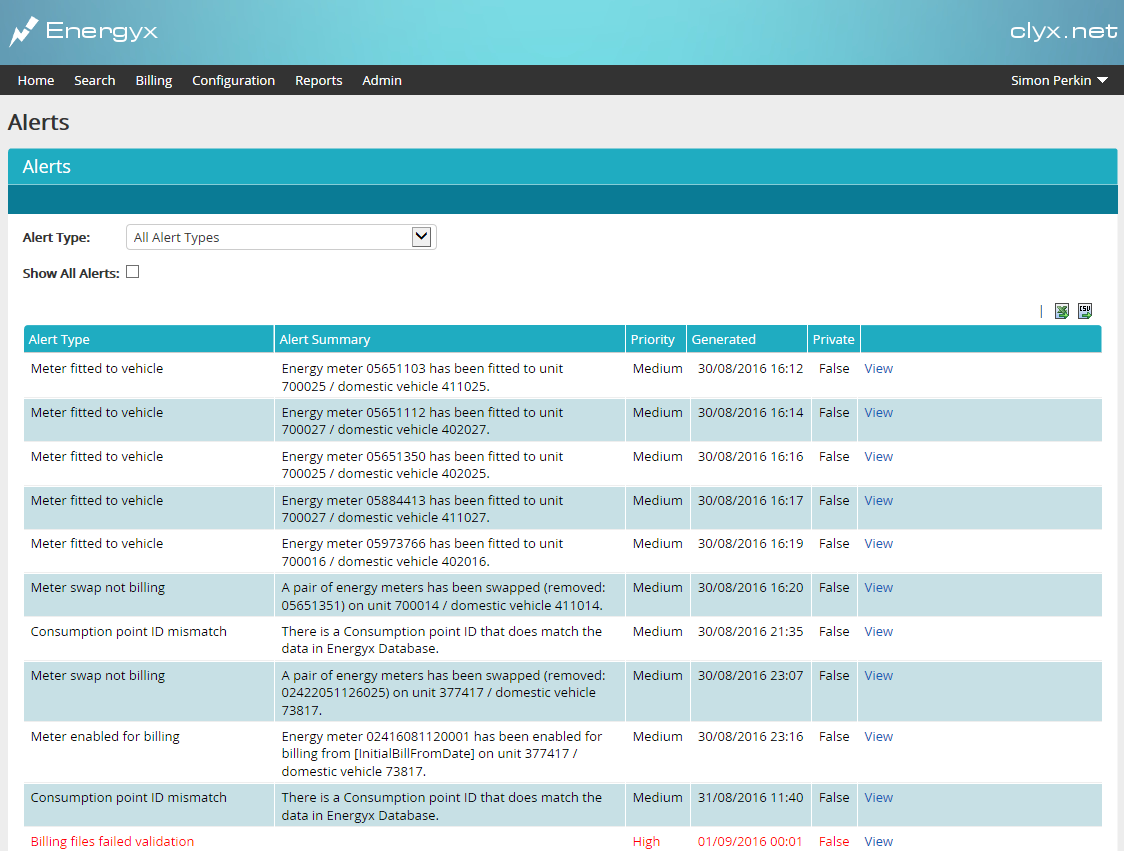View the Billing files failed validation alert
The height and width of the screenshot is (851, 1124).
coord(878,842)
